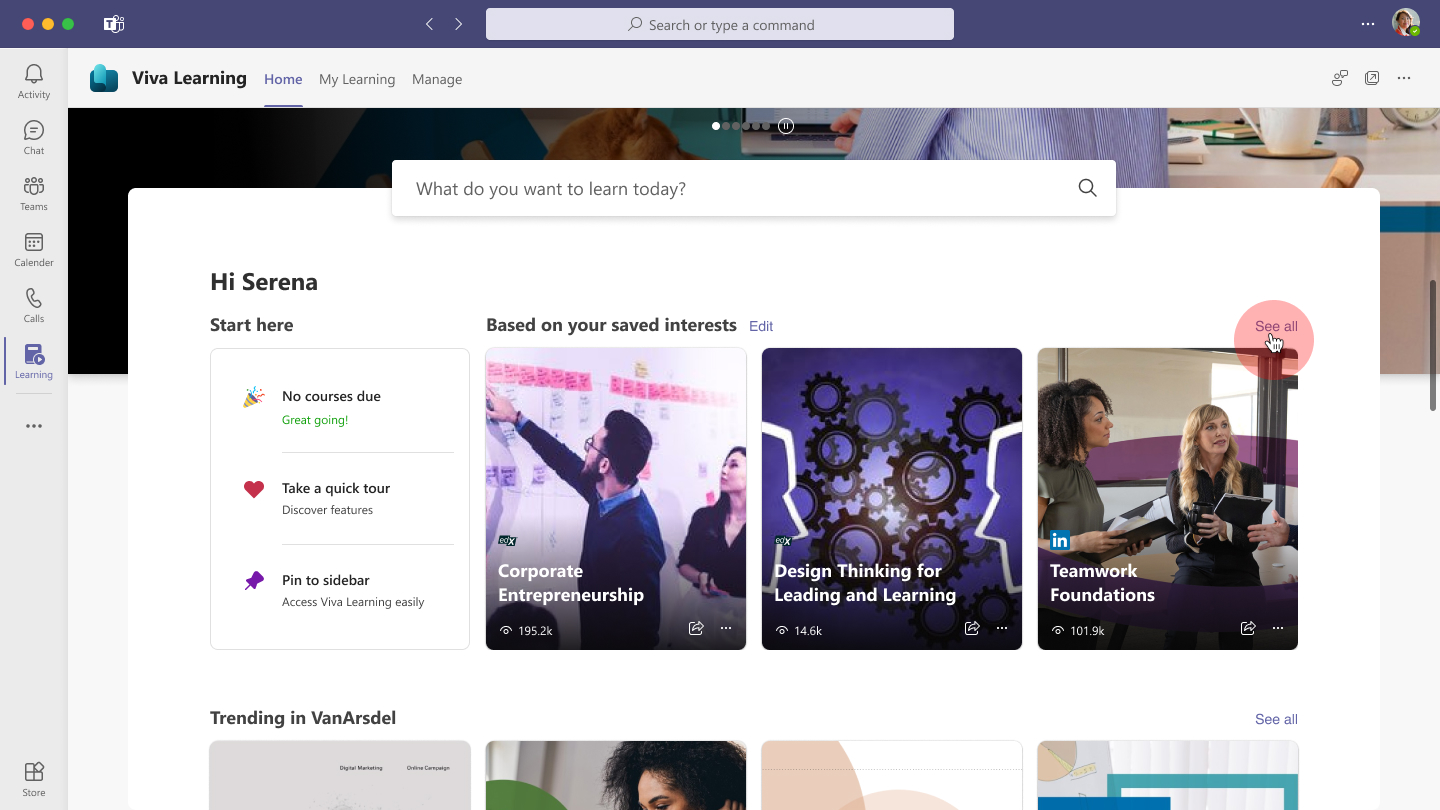
Task: Share the Corporate Entrepreneurship course
Action: [696, 628]
